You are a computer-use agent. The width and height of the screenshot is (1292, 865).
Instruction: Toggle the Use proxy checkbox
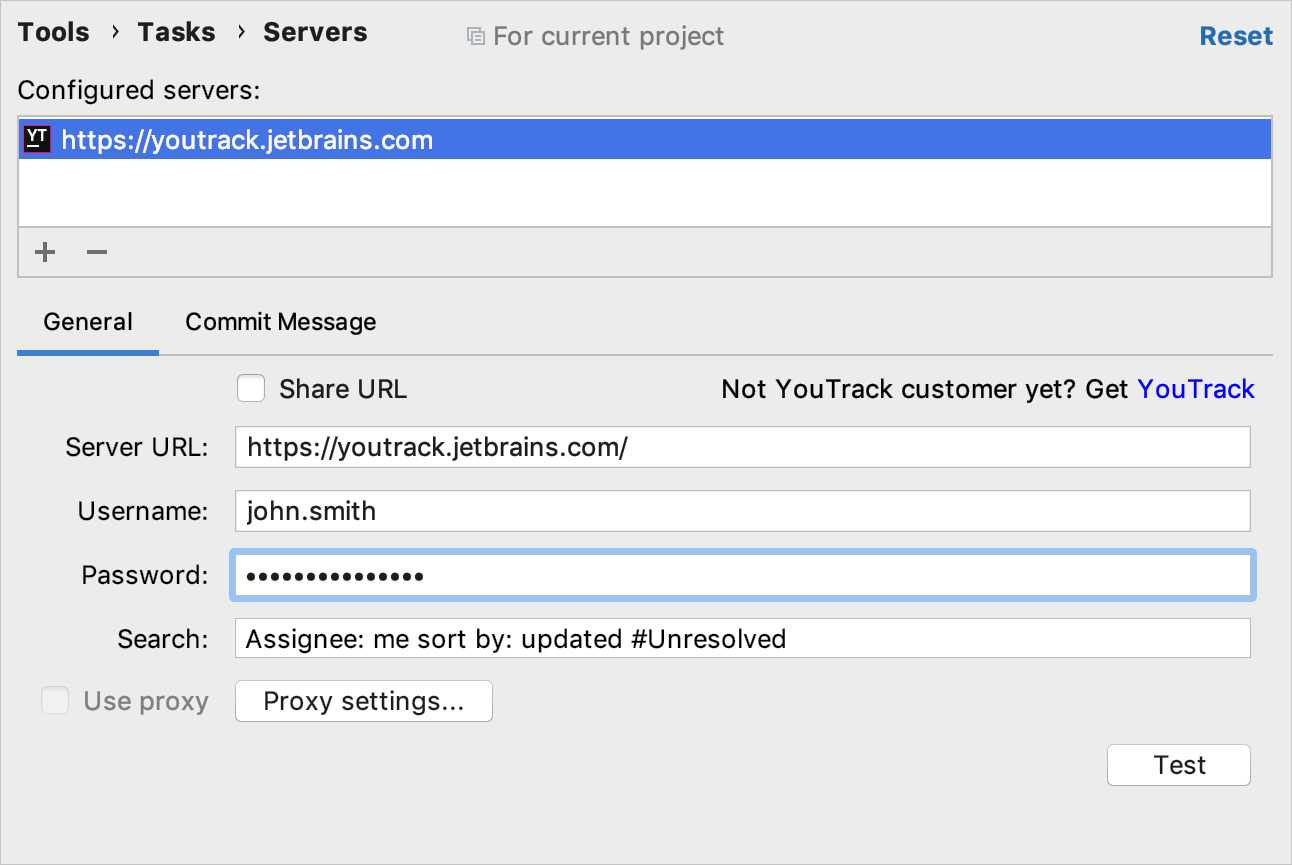(x=55, y=701)
